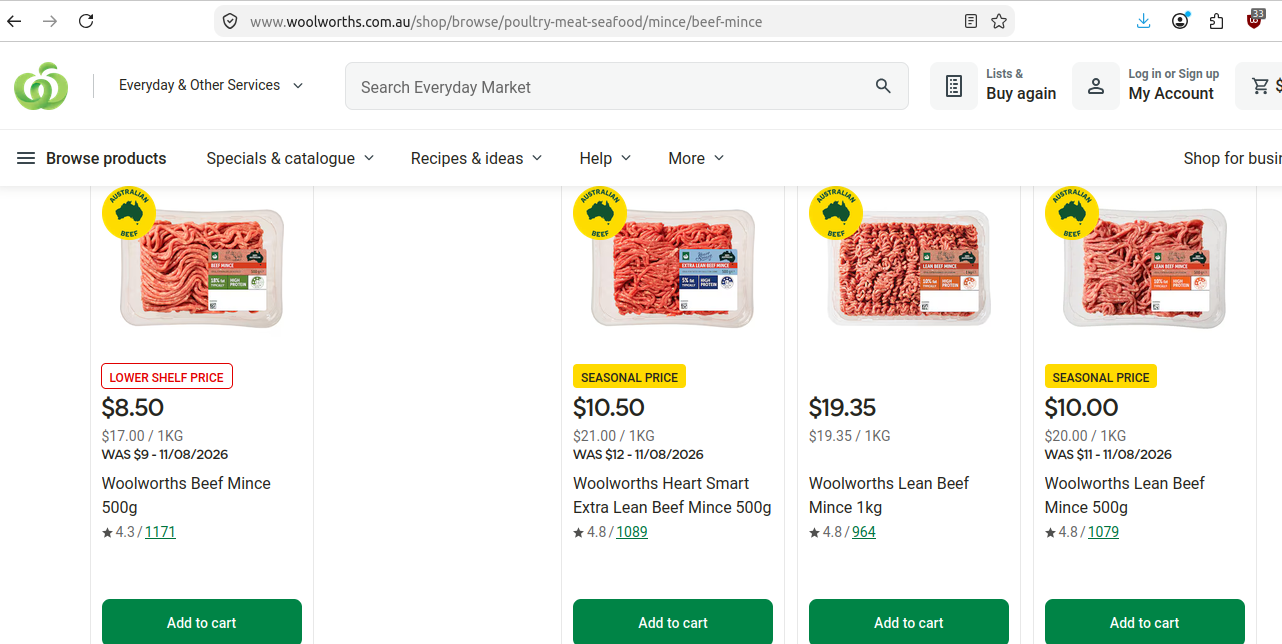Add Woolworths Beef Mince 500g to cart
The height and width of the screenshot is (644, 1282).
pos(202,622)
